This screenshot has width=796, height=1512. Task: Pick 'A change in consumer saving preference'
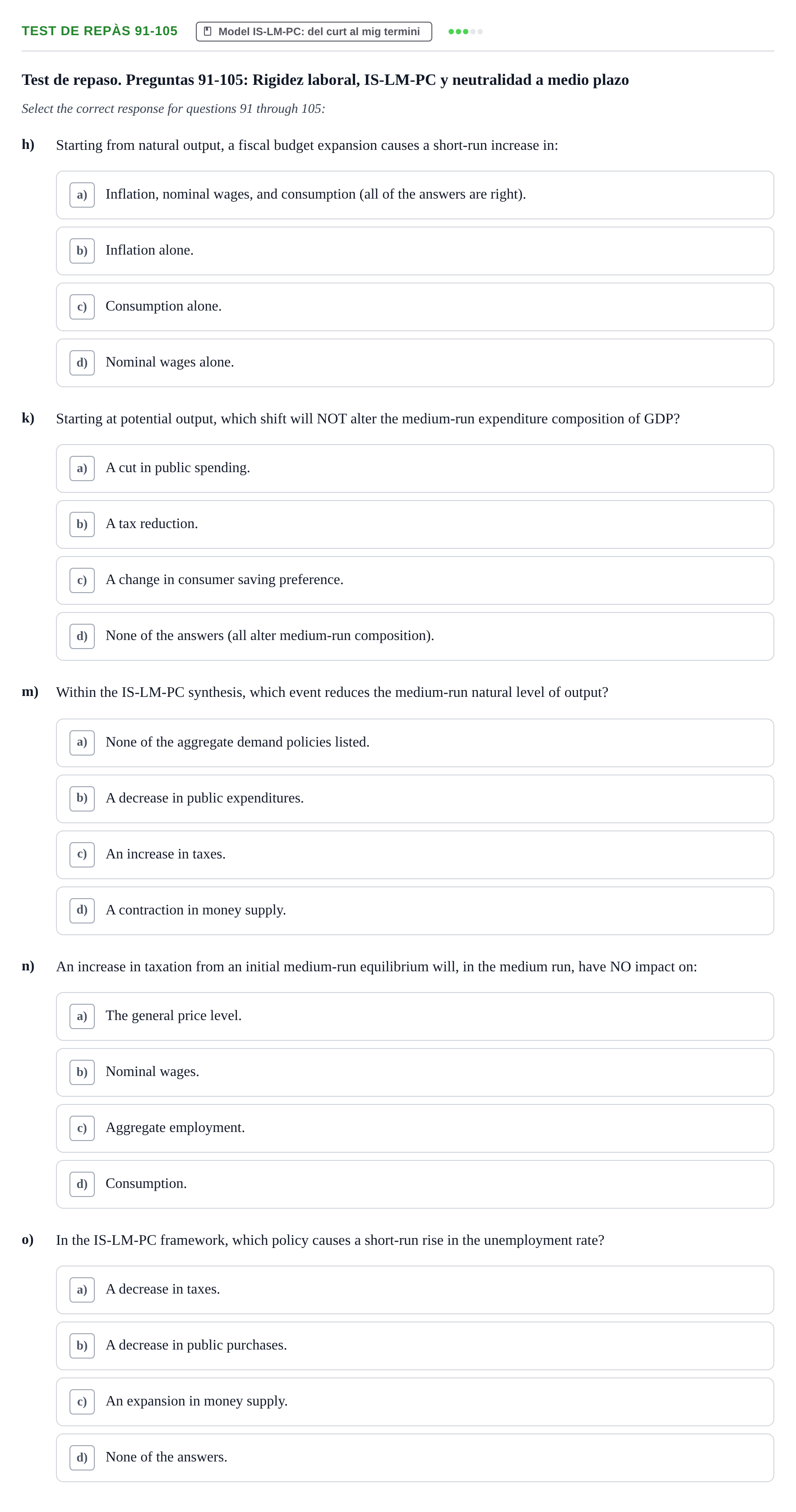(414, 580)
